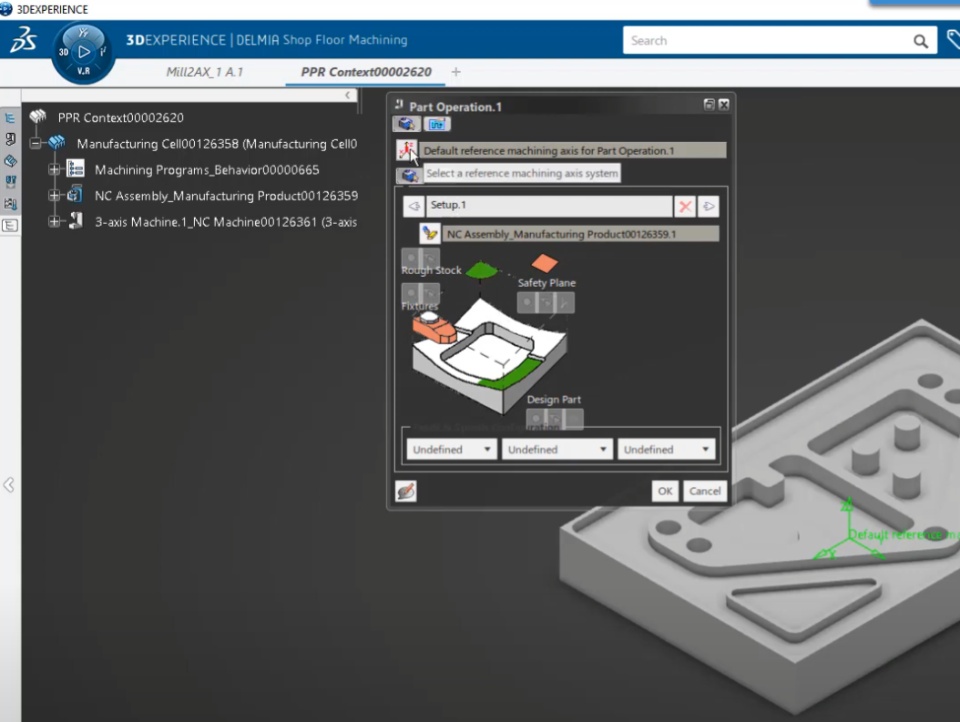Image resolution: width=960 pixels, height=722 pixels.
Task: Delete setup with the red X button
Action: coord(685,206)
